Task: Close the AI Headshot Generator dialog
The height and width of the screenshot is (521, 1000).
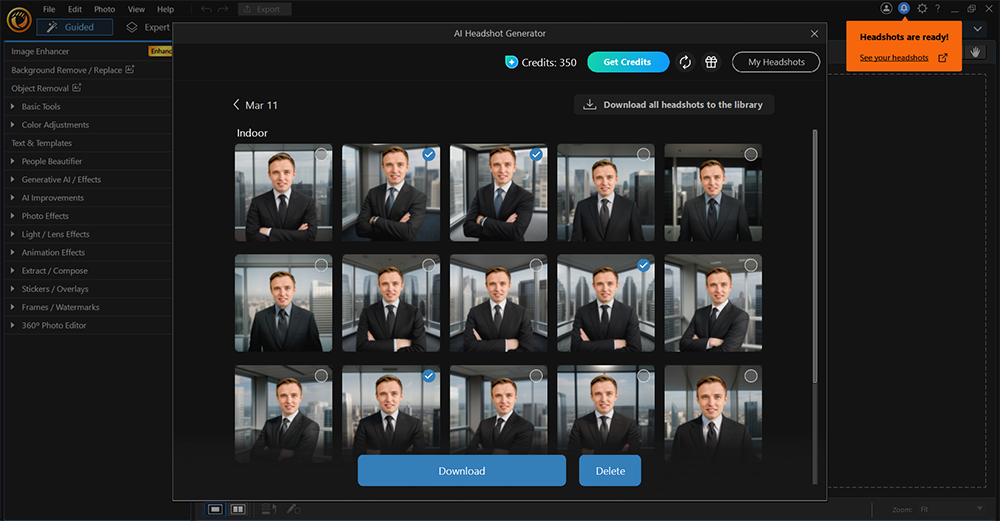Action: [x=814, y=33]
